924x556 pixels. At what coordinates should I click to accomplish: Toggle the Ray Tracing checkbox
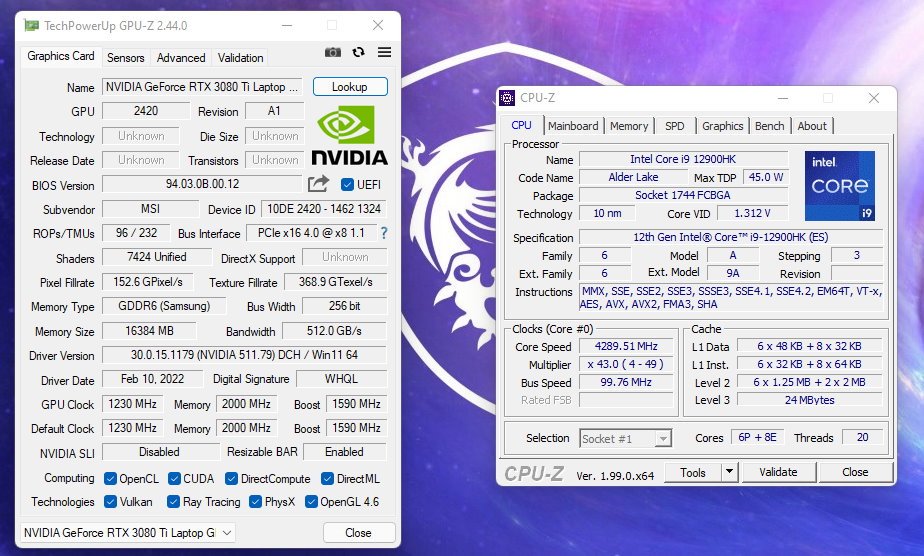tap(173, 501)
